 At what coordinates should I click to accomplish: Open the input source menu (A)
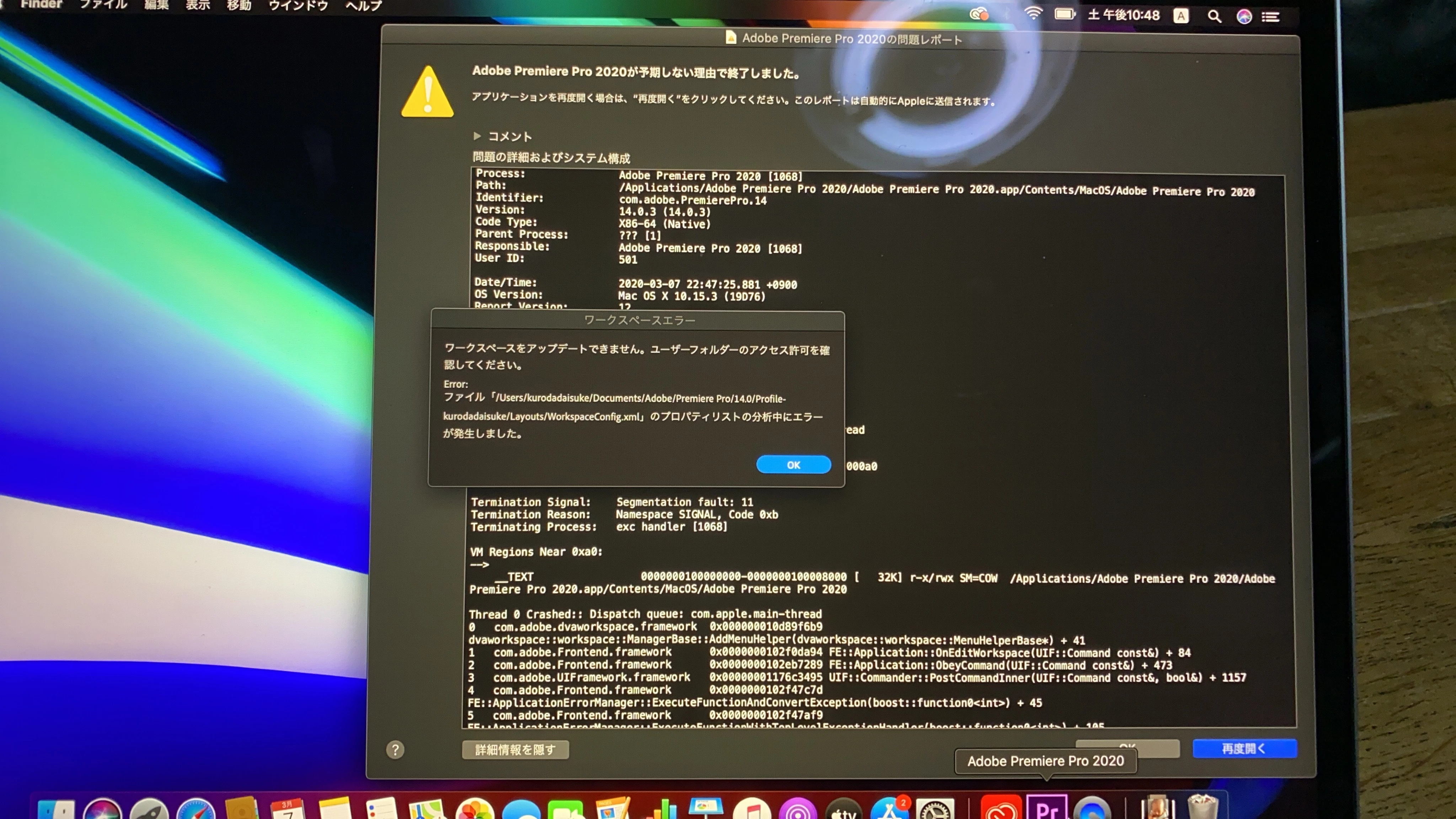coord(1181,16)
